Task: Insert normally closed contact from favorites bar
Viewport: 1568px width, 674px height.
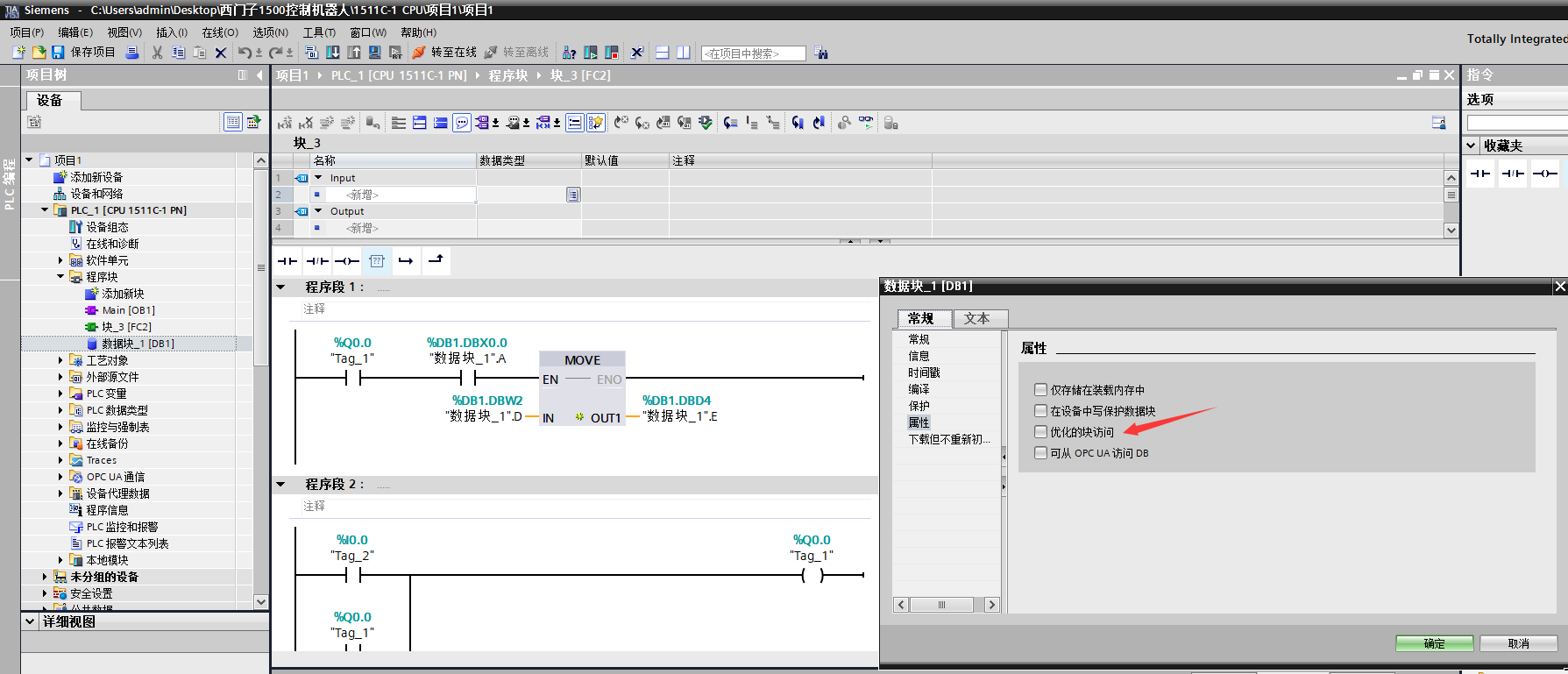Action: 317,260
